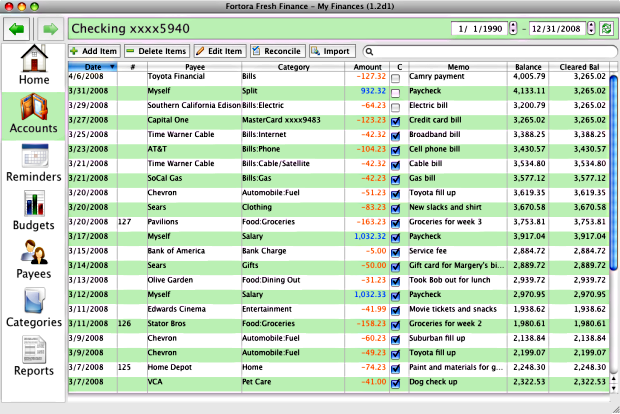Click the start date field 1/1/1990
This screenshot has width=620, height=414.
(x=480, y=28)
